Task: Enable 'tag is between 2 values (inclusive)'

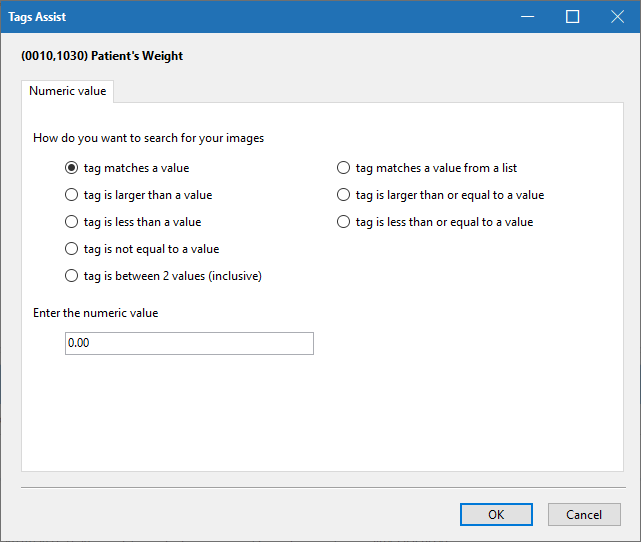Action: coord(72,276)
